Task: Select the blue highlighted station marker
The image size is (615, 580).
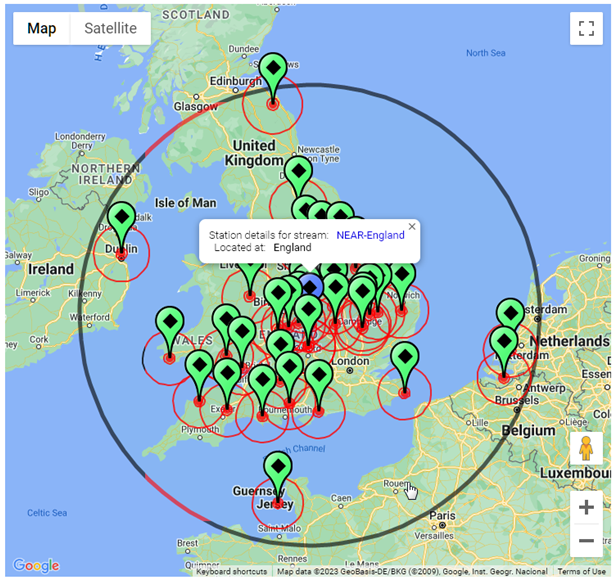Action: [311, 286]
